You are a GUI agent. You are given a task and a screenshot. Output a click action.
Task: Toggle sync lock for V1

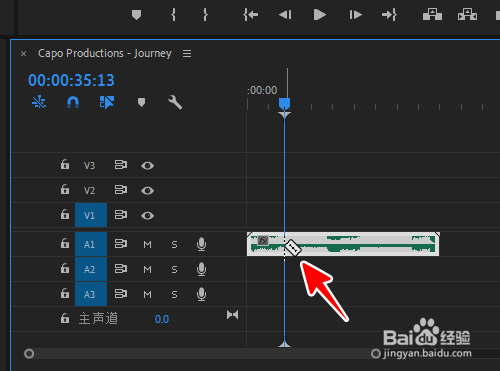121,215
